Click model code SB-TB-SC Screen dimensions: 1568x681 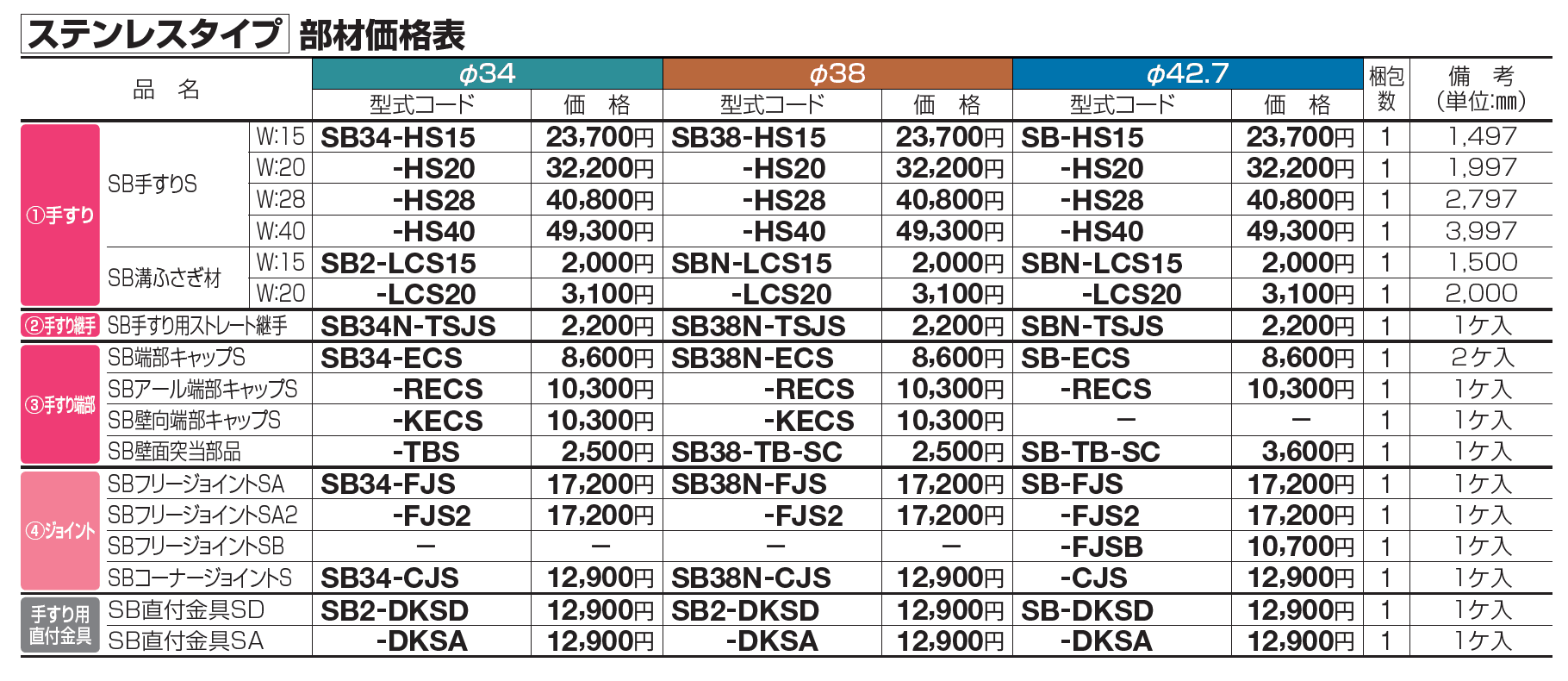point(1090,452)
